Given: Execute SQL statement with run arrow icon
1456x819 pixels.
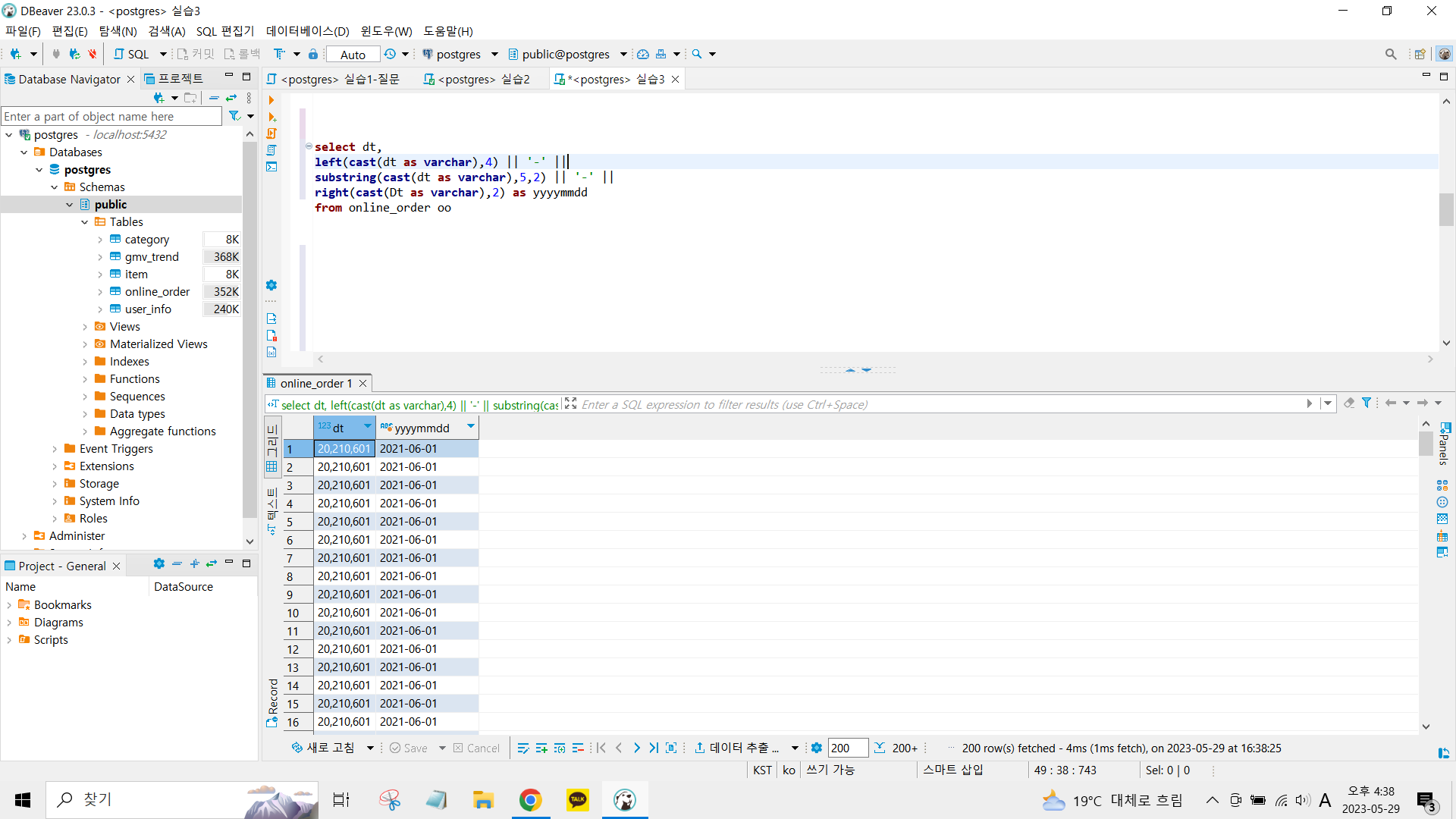Looking at the screenshot, I should [x=271, y=100].
